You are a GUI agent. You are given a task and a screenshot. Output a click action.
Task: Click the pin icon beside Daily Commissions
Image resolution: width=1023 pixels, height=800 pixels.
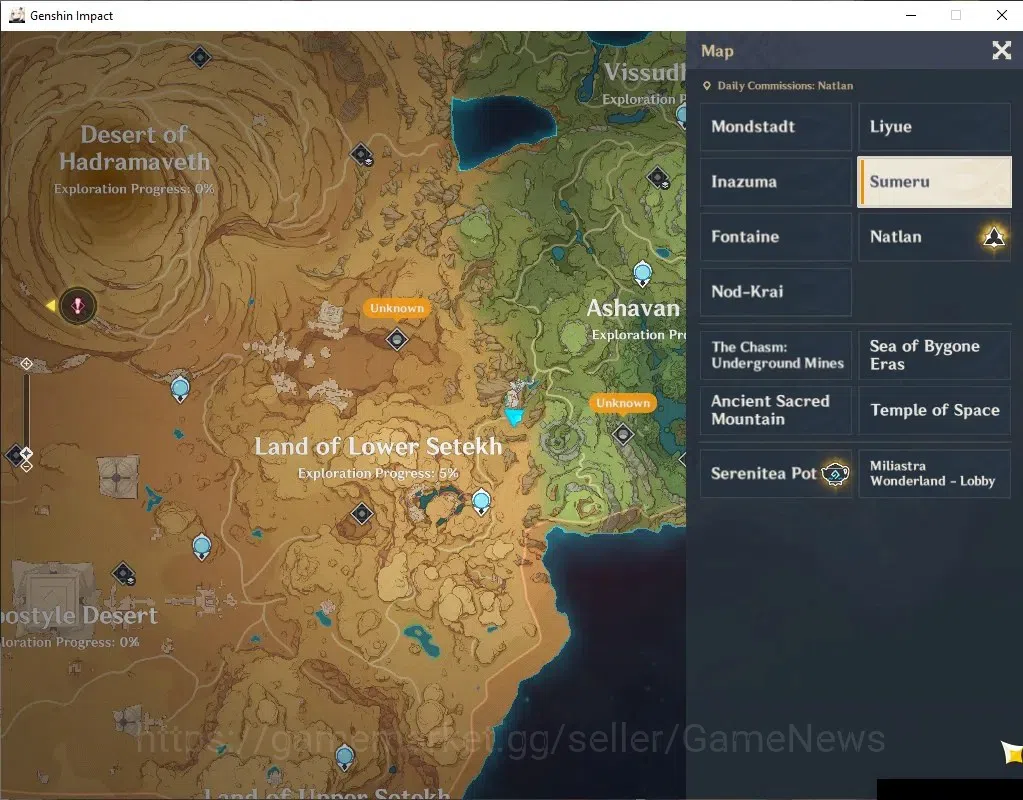click(707, 85)
